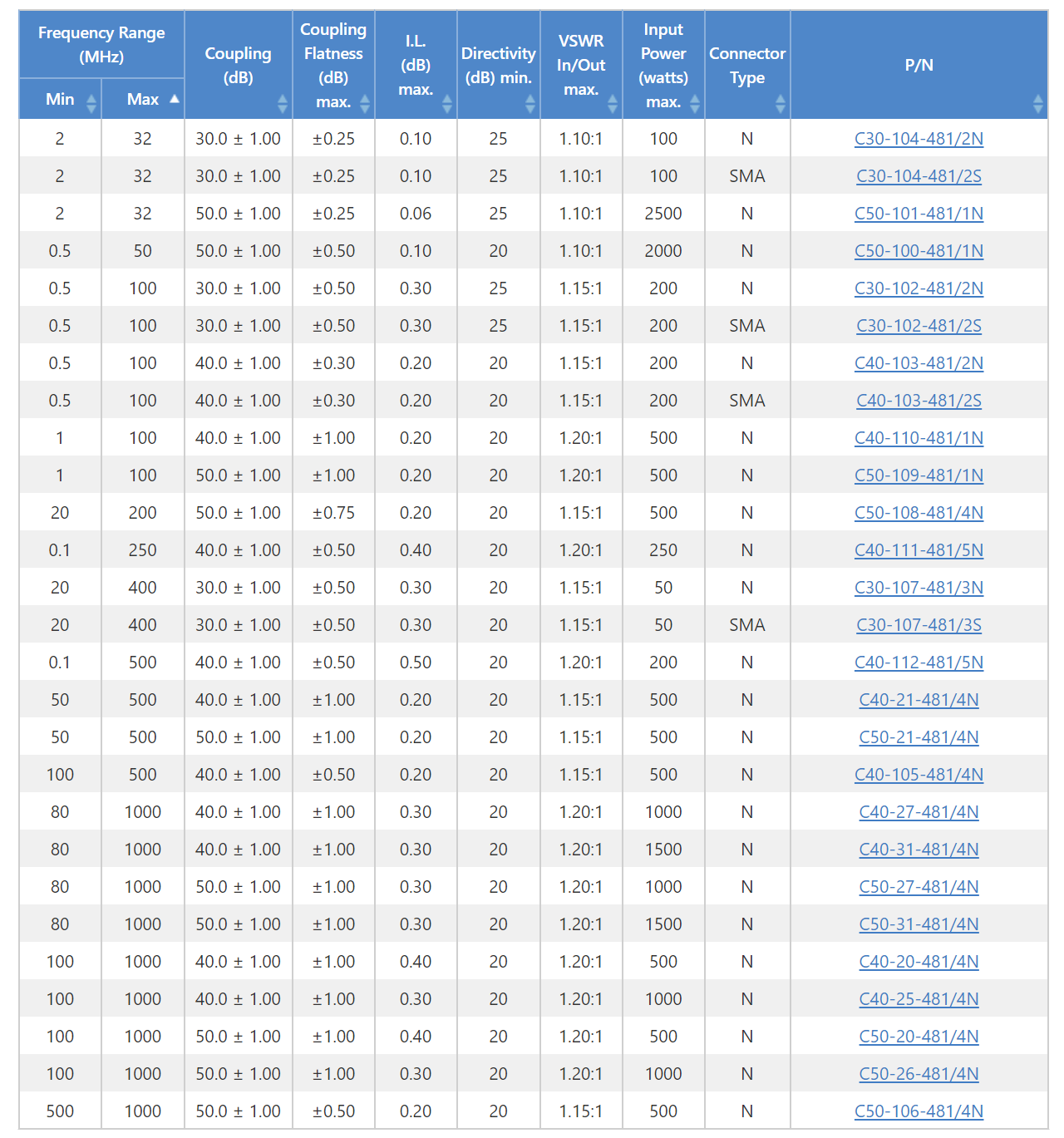1064x1138 pixels.
Task: Open part C40-103-481/2N link
Action: (x=919, y=363)
